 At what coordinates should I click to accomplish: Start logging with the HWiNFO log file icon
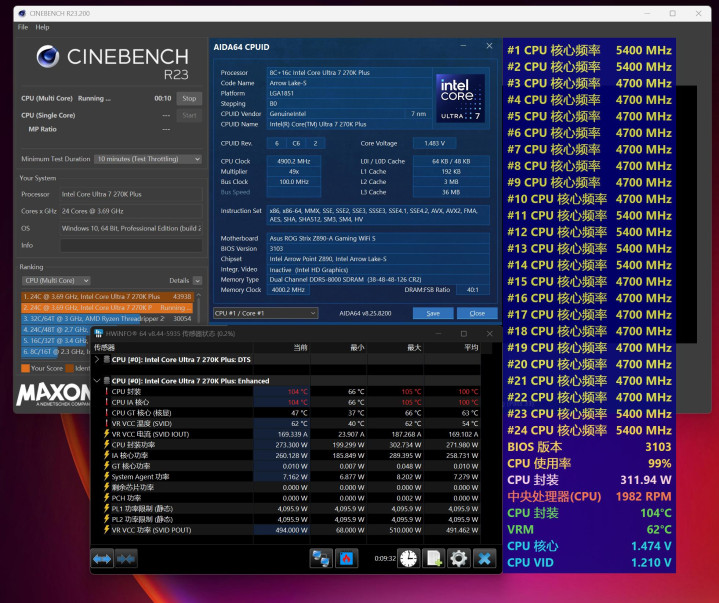(x=434, y=558)
